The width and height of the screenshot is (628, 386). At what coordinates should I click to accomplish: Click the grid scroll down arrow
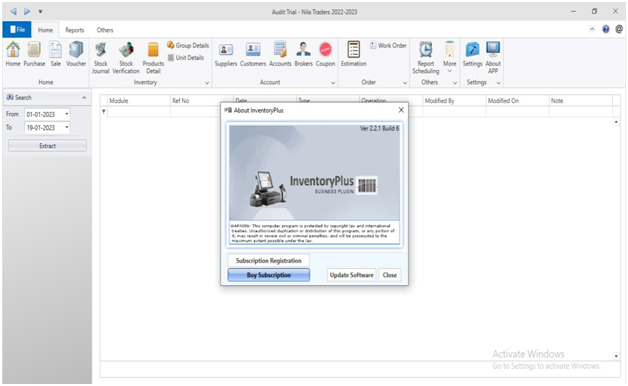(616, 356)
